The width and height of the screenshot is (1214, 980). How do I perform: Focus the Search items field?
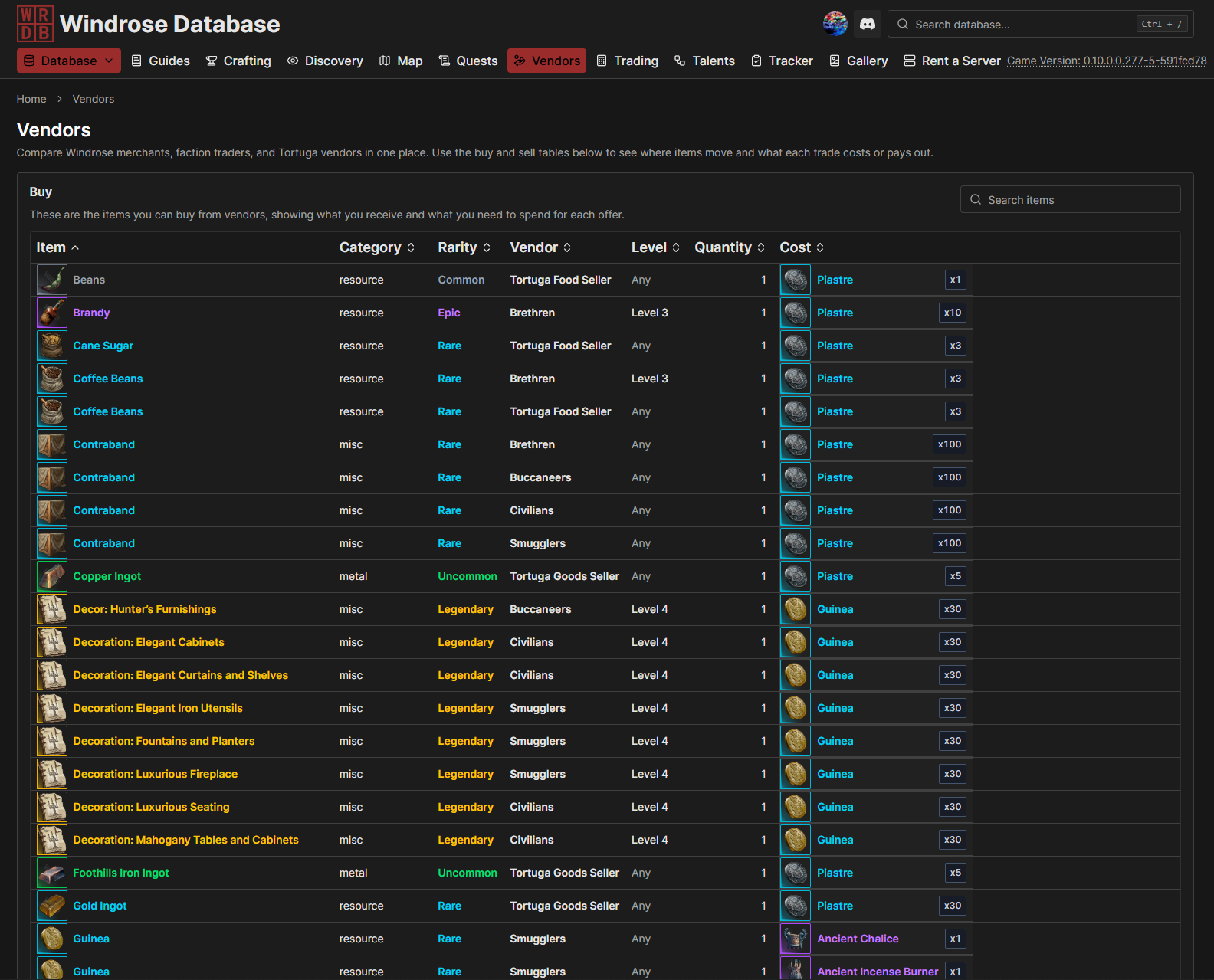[1070, 199]
